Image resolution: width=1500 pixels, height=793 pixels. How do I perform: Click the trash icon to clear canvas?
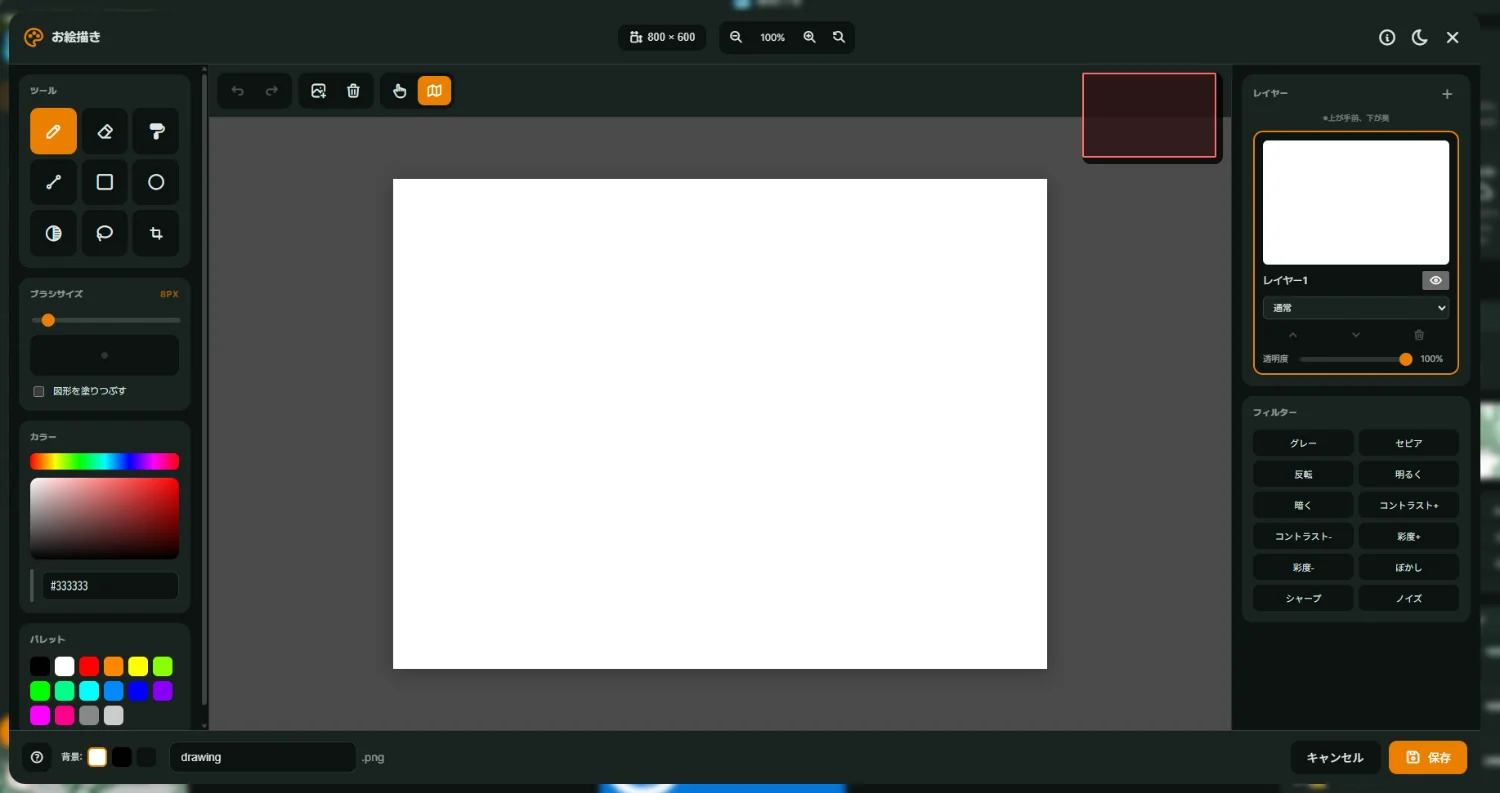(x=353, y=91)
